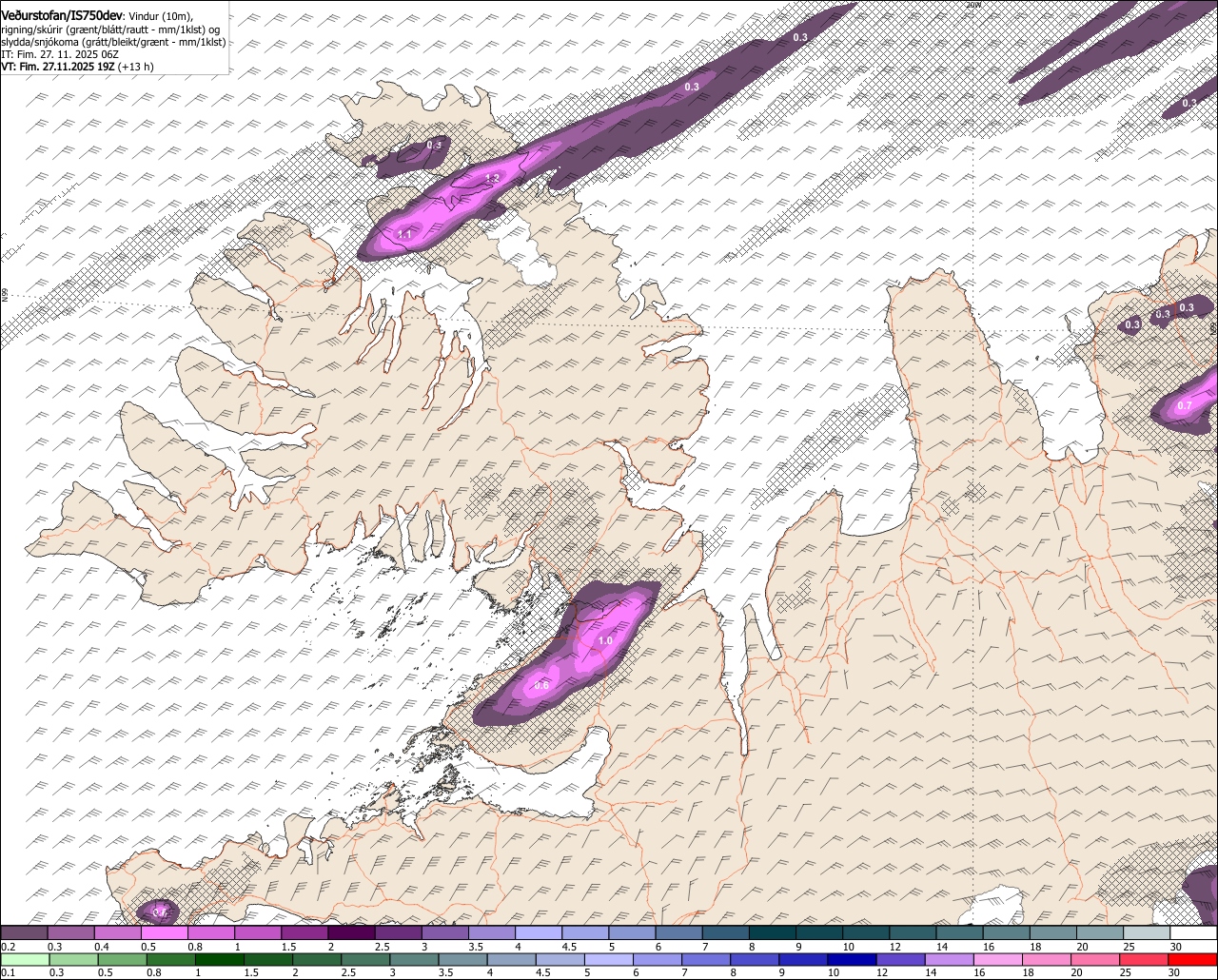
Task: Click the 'rigning/skúrir' legend description line
Action: click(112, 29)
